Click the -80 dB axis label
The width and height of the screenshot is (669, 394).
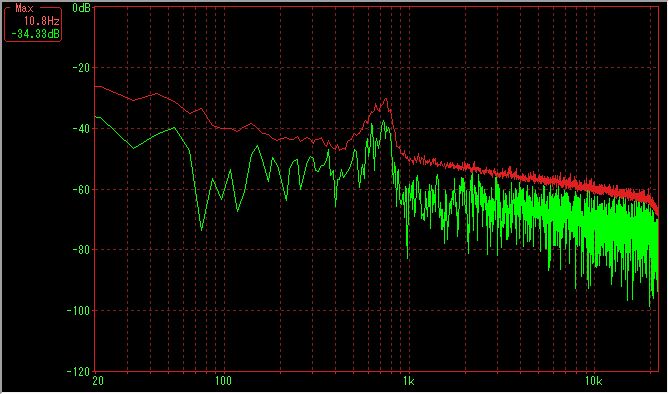click(80, 249)
